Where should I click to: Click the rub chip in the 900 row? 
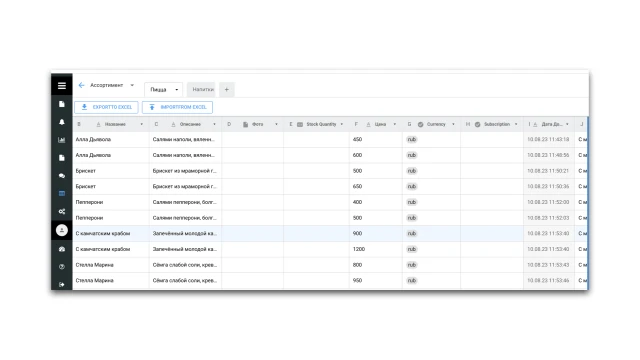click(x=412, y=233)
